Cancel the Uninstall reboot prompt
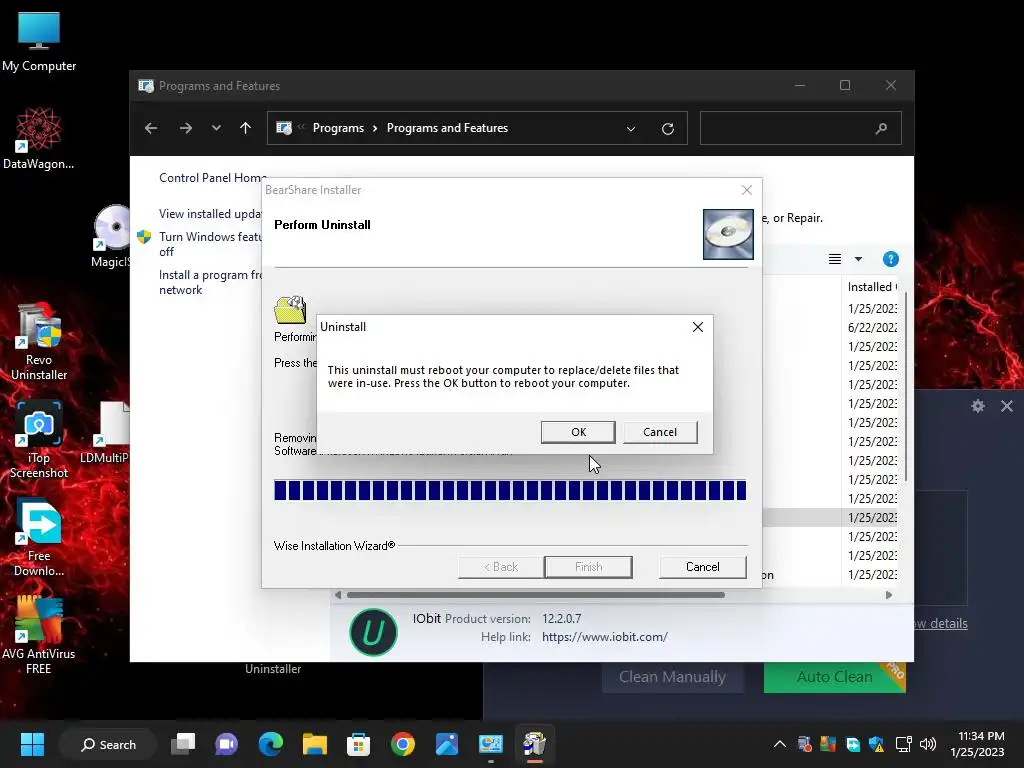1024x768 pixels. pos(660,432)
